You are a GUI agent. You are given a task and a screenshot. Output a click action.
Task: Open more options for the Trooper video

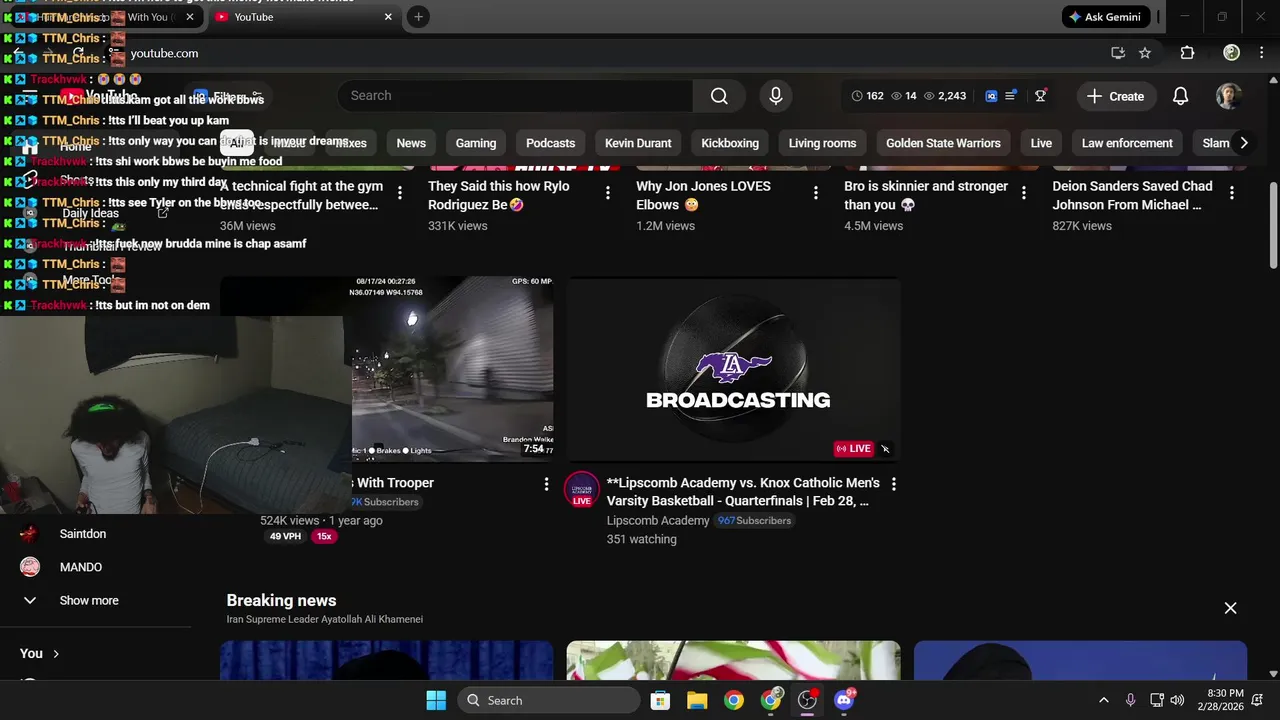pyautogui.click(x=545, y=484)
